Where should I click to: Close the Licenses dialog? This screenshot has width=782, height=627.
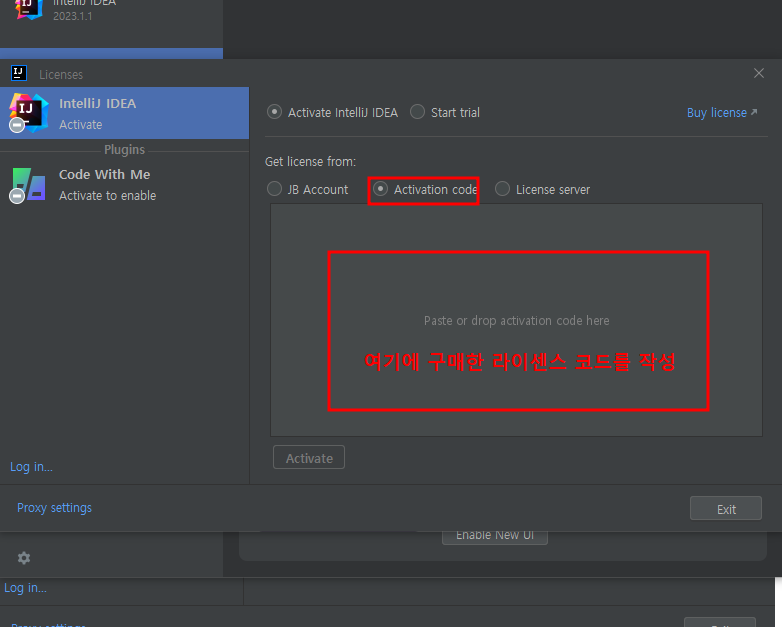(759, 73)
